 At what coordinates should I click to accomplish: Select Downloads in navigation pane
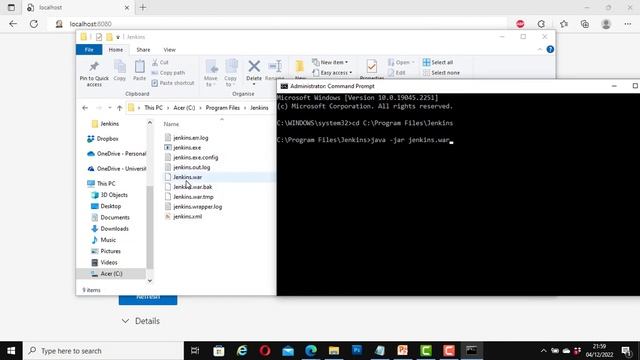click(114, 229)
